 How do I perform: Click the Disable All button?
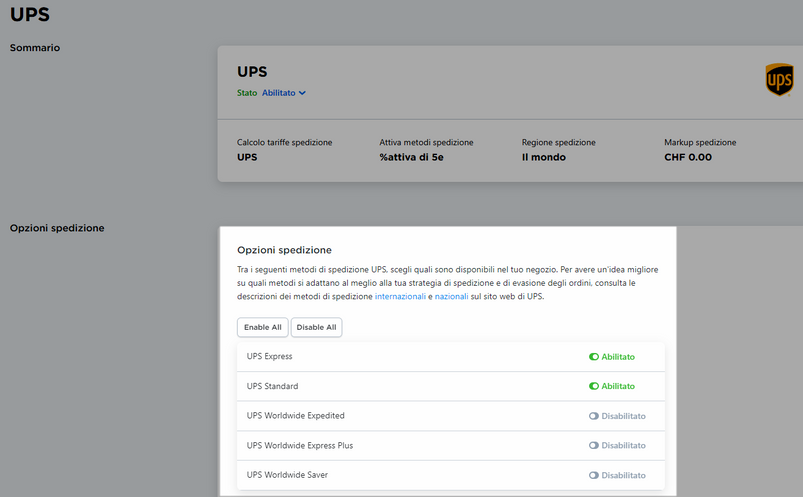point(316,327)
